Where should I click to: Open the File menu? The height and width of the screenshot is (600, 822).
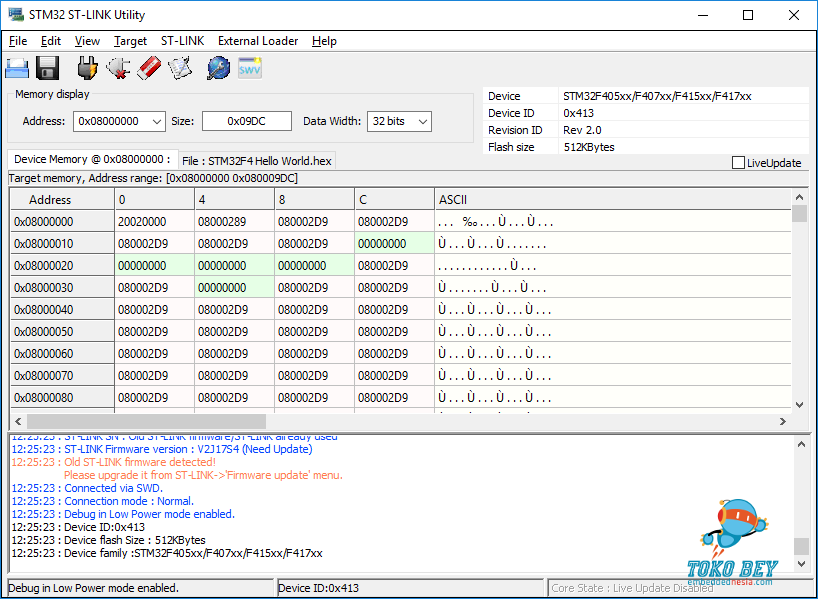(18, 41)
